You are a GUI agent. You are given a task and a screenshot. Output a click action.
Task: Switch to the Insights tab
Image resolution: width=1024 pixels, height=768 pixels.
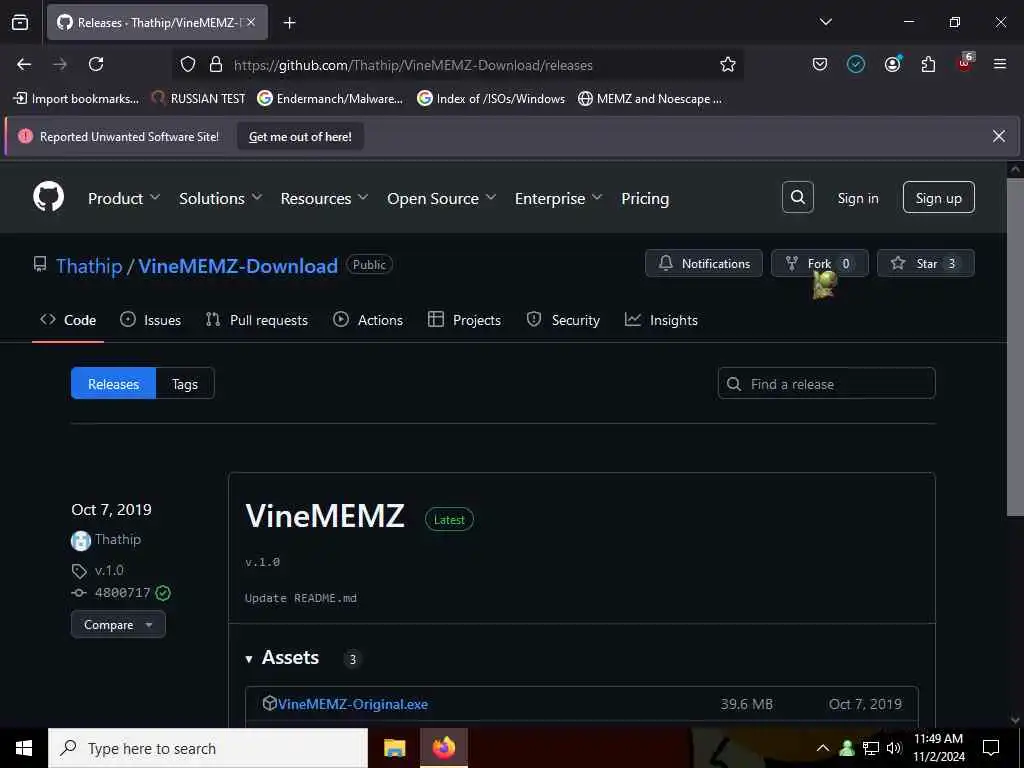tap(661, 320)
